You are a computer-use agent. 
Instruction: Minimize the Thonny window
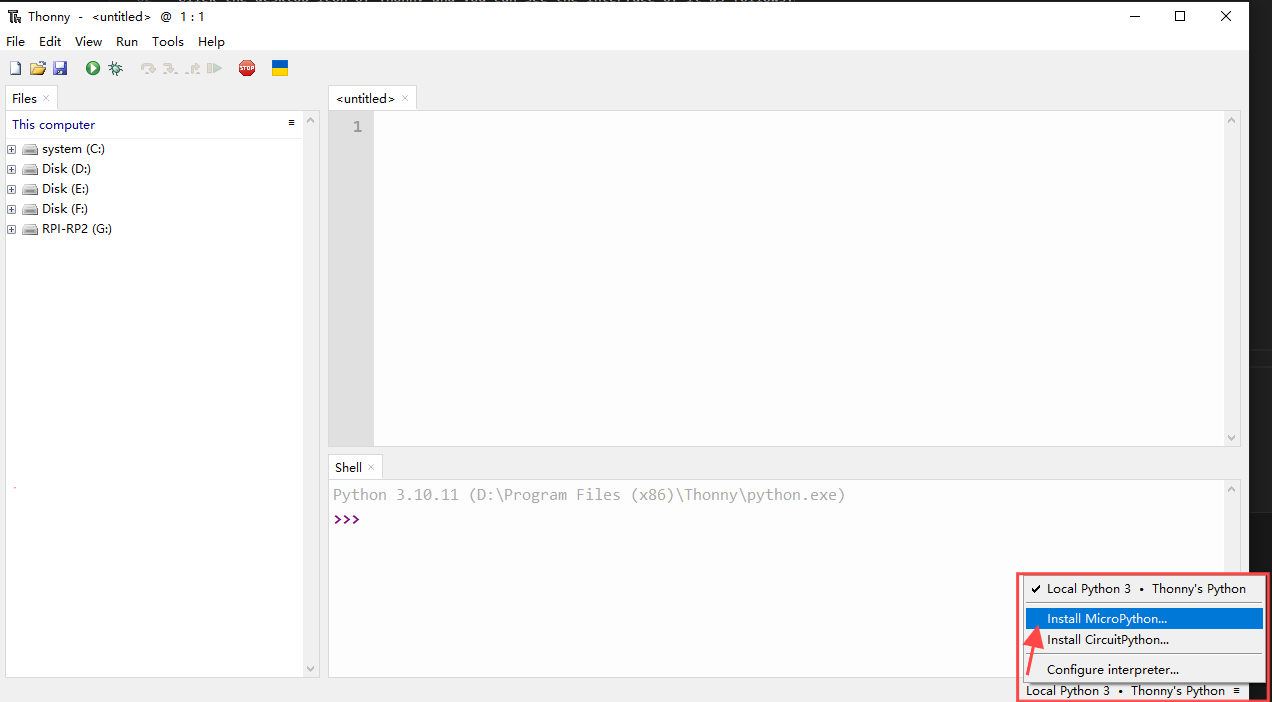pyautogui.click(x=1134, y=16)
